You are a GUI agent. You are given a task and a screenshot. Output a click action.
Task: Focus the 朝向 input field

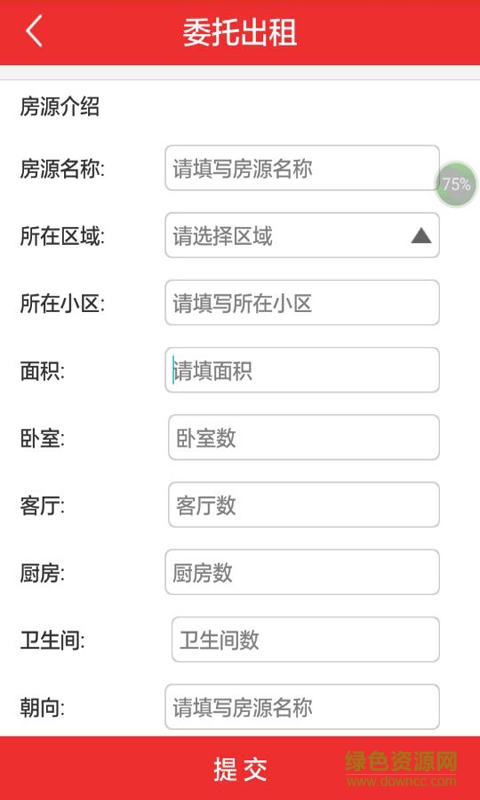click(302, 707)
